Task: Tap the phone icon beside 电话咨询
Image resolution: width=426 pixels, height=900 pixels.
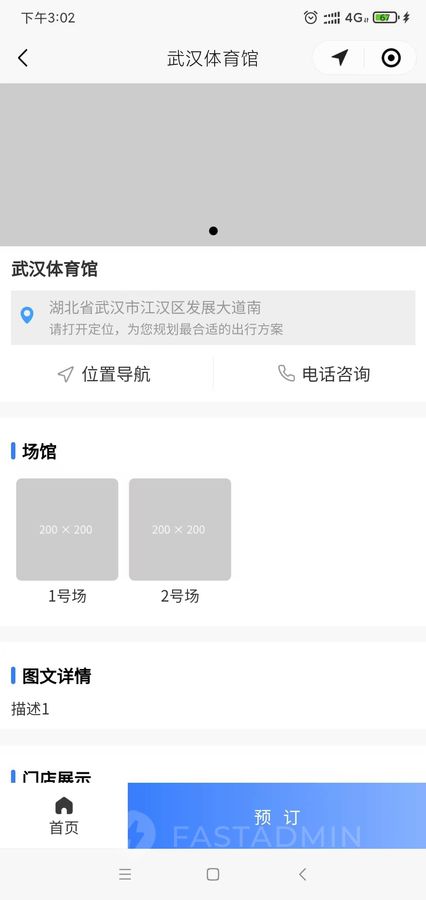Action: coord(286,374)
